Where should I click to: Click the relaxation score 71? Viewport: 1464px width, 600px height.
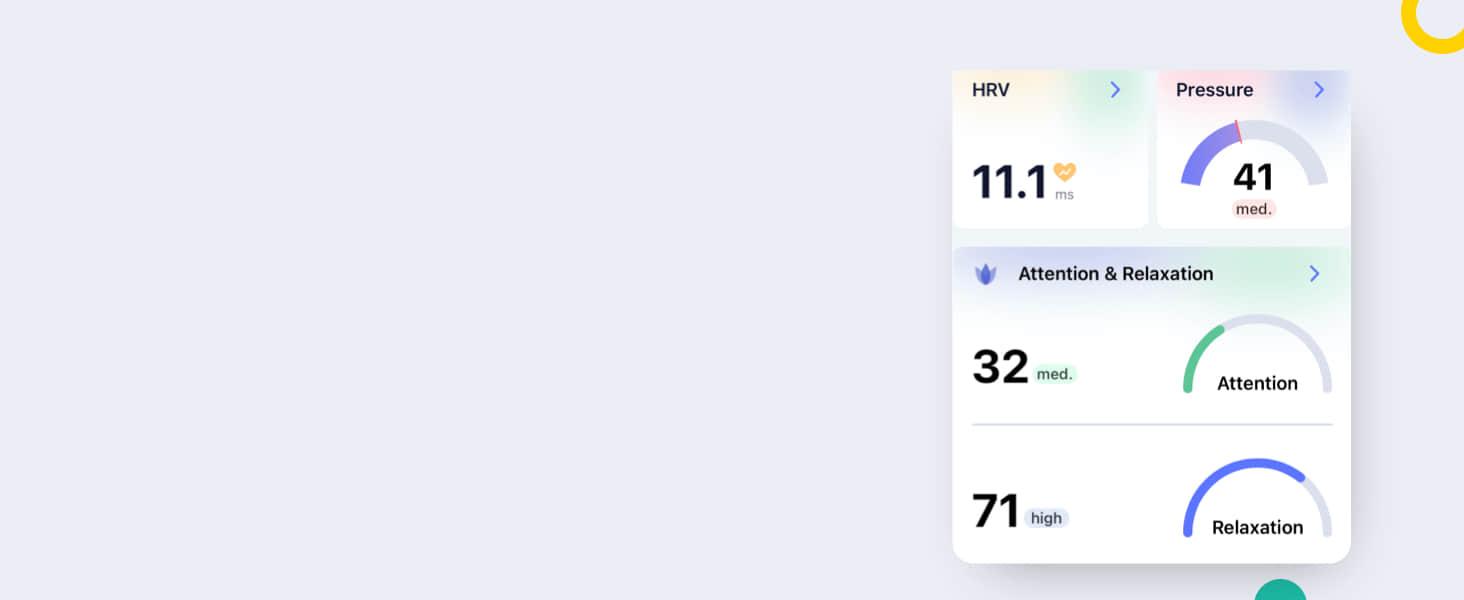995,511
